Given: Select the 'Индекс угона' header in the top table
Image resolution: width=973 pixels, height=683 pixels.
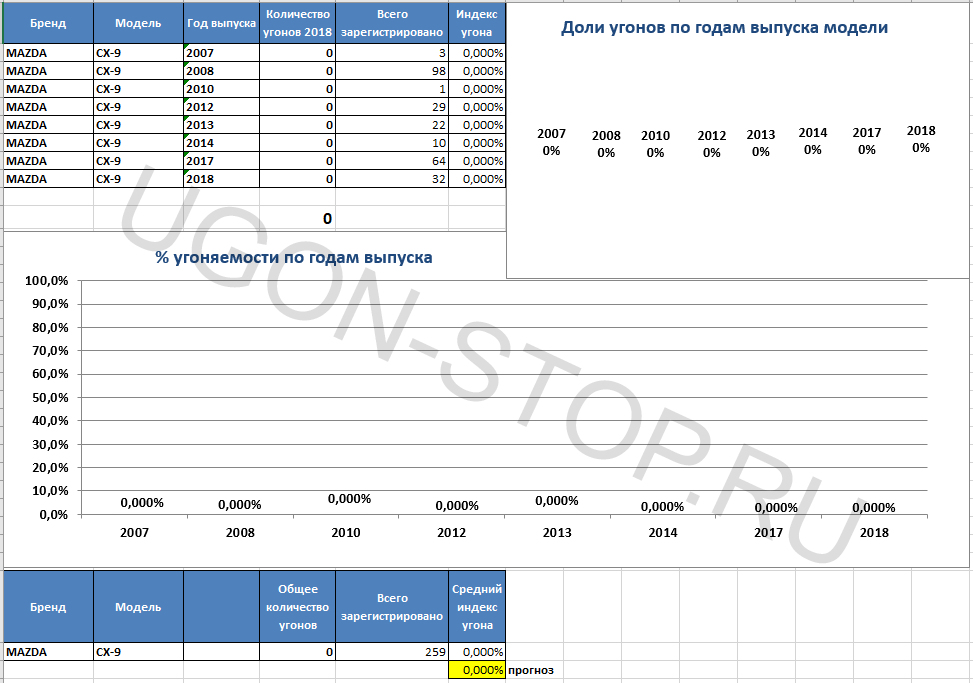Looking at the screenshot, I should [x=477, y=23].
